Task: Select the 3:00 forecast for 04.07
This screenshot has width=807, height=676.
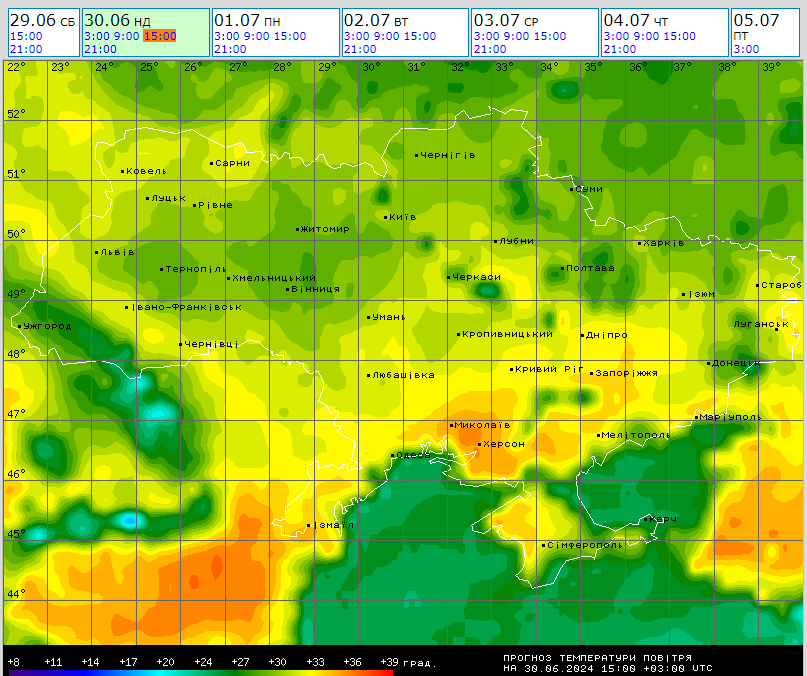Action: coord(616,36)
